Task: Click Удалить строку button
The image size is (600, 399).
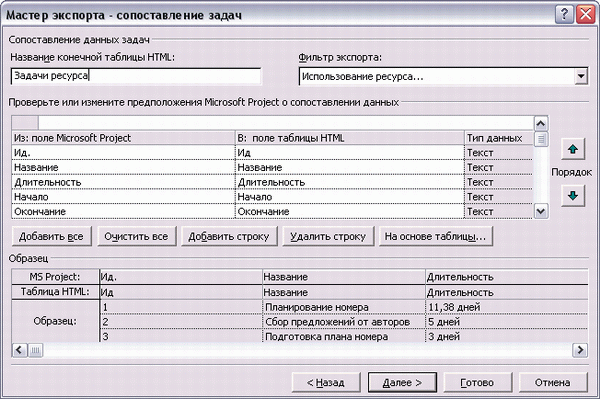Action: [328, 236]
